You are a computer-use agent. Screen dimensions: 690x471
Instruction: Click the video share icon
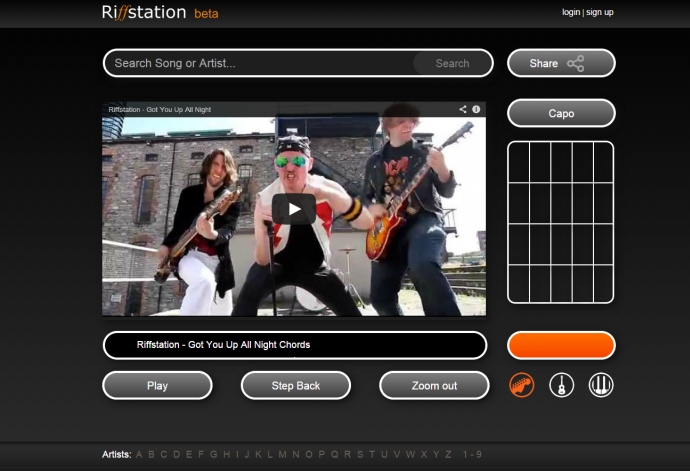(462, 109)
